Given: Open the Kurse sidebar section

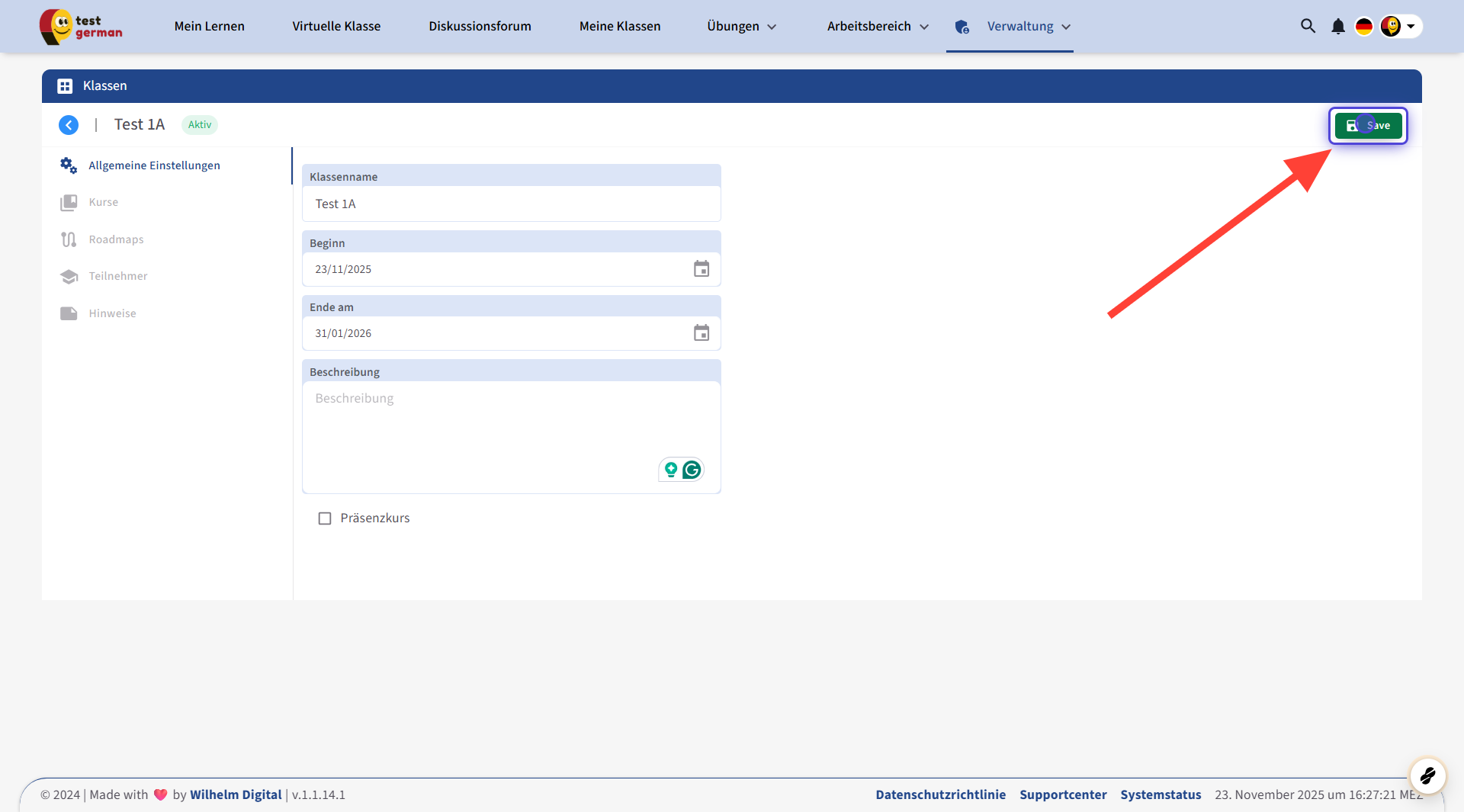Looking at the screenshot, I should pyautogui.click(x=104, y=202).
